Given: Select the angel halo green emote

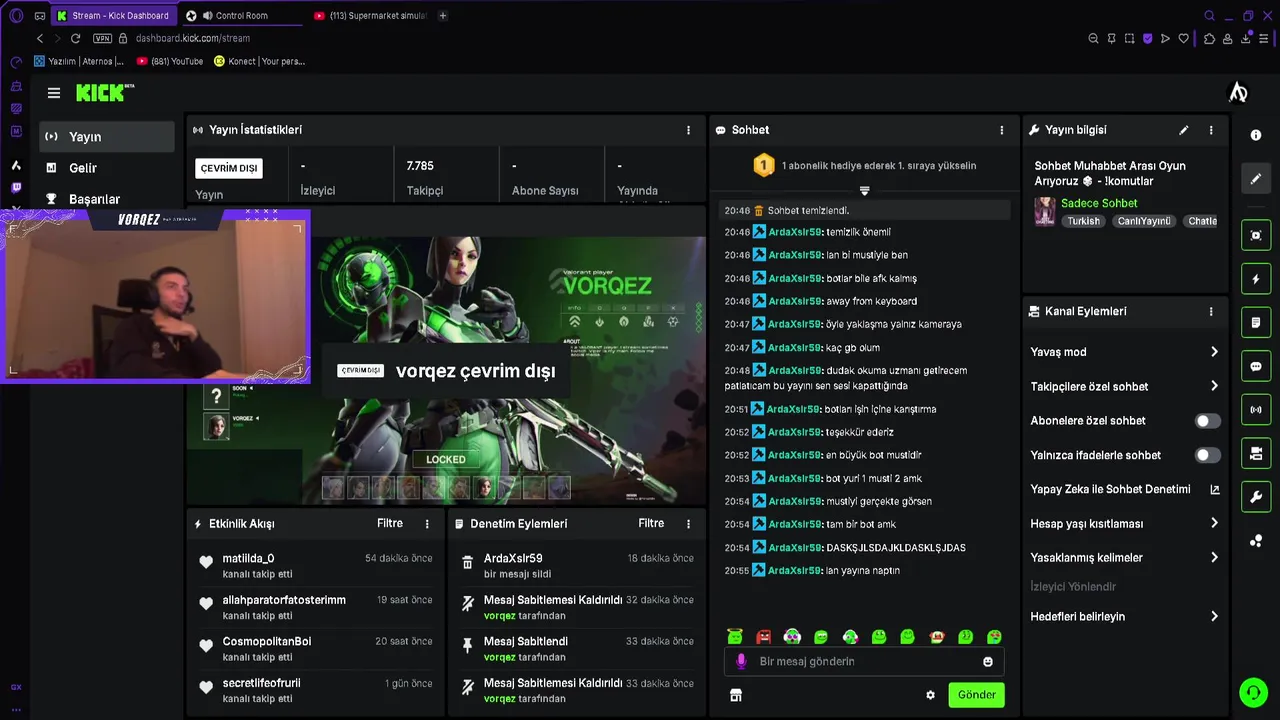Looking at the screenshot, I should (x=735, y=637).
